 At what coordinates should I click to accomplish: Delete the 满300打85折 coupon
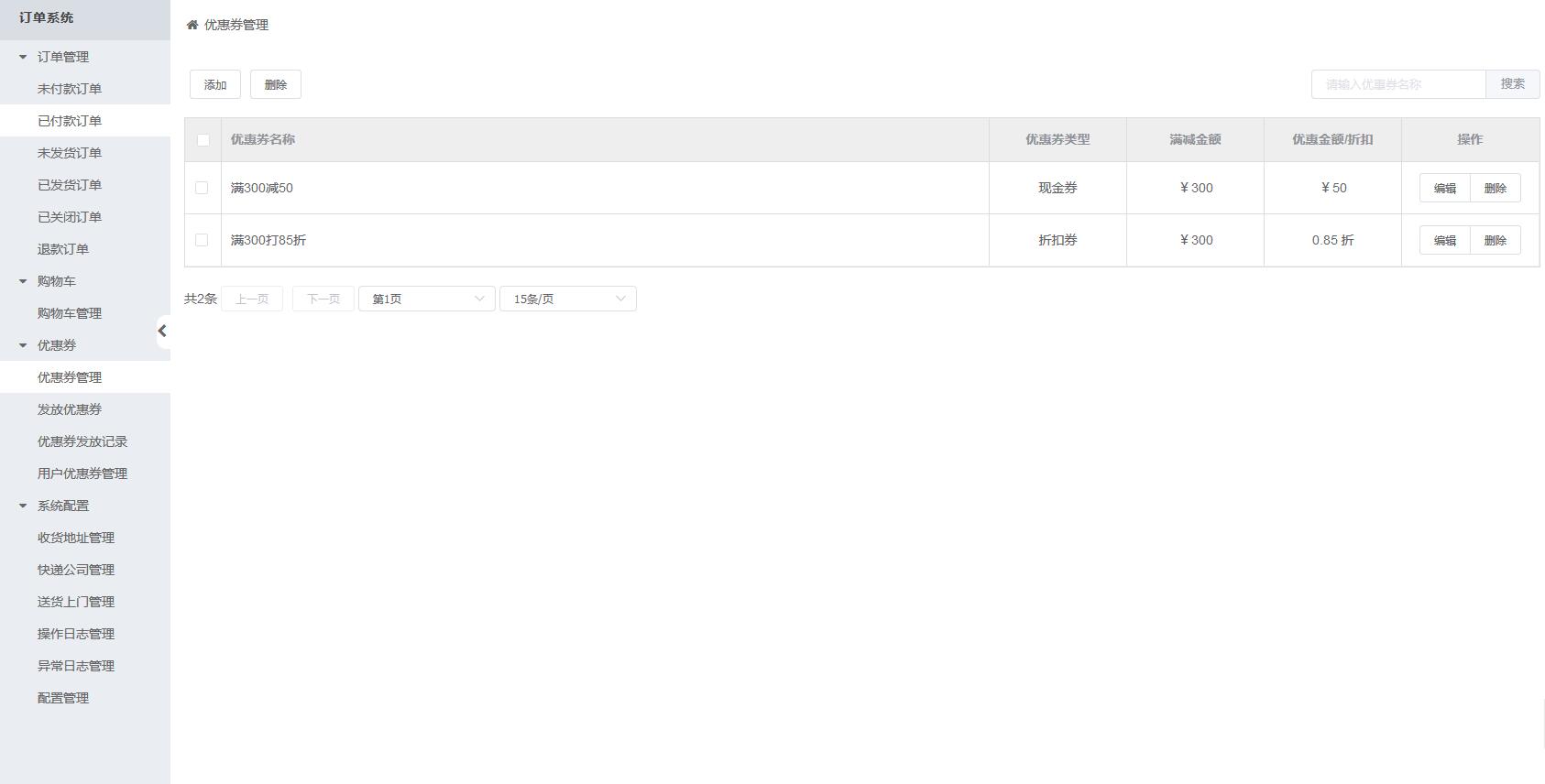[1496, 240]
